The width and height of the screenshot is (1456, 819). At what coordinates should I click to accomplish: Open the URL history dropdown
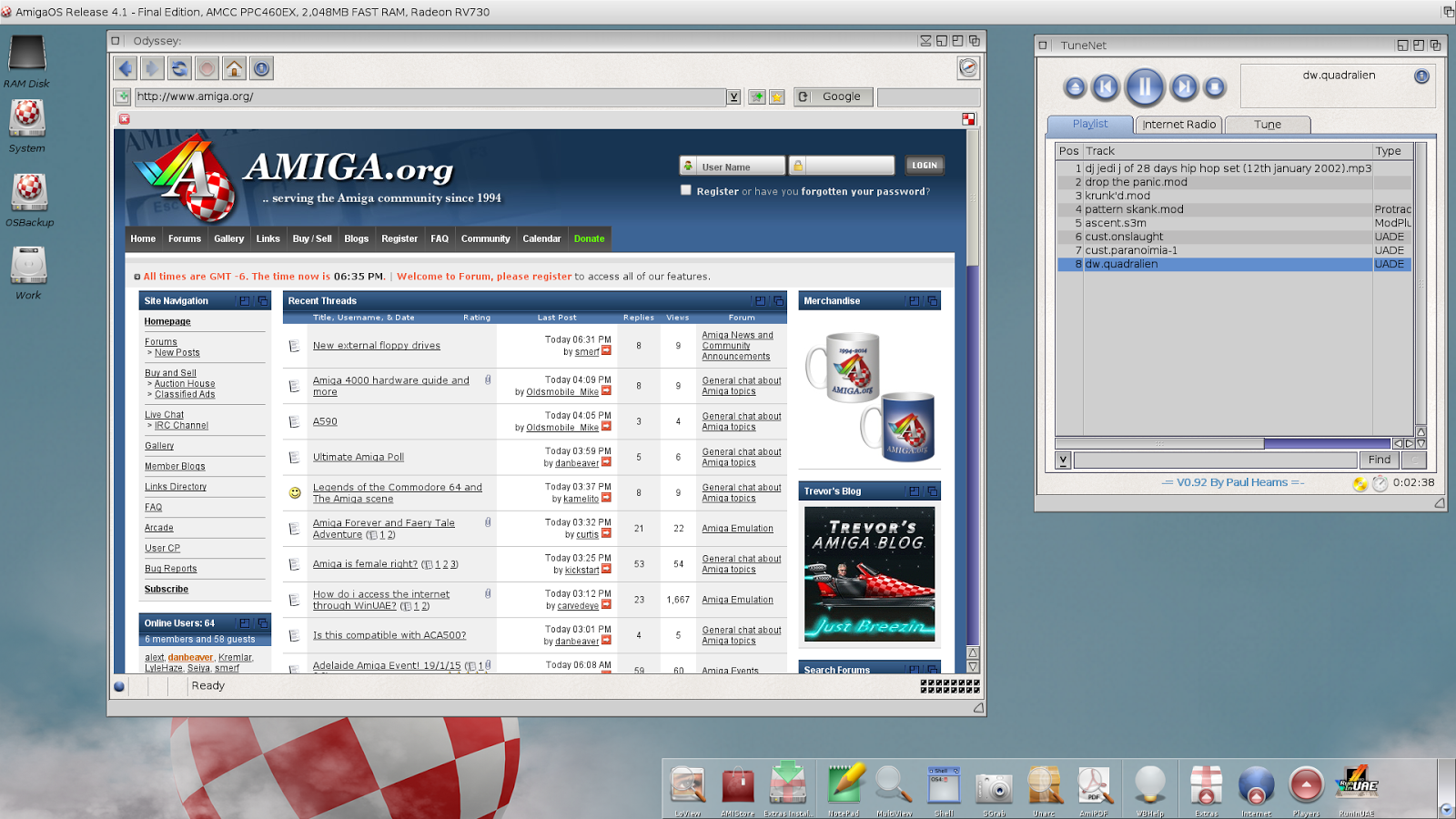tap(733, 97)
